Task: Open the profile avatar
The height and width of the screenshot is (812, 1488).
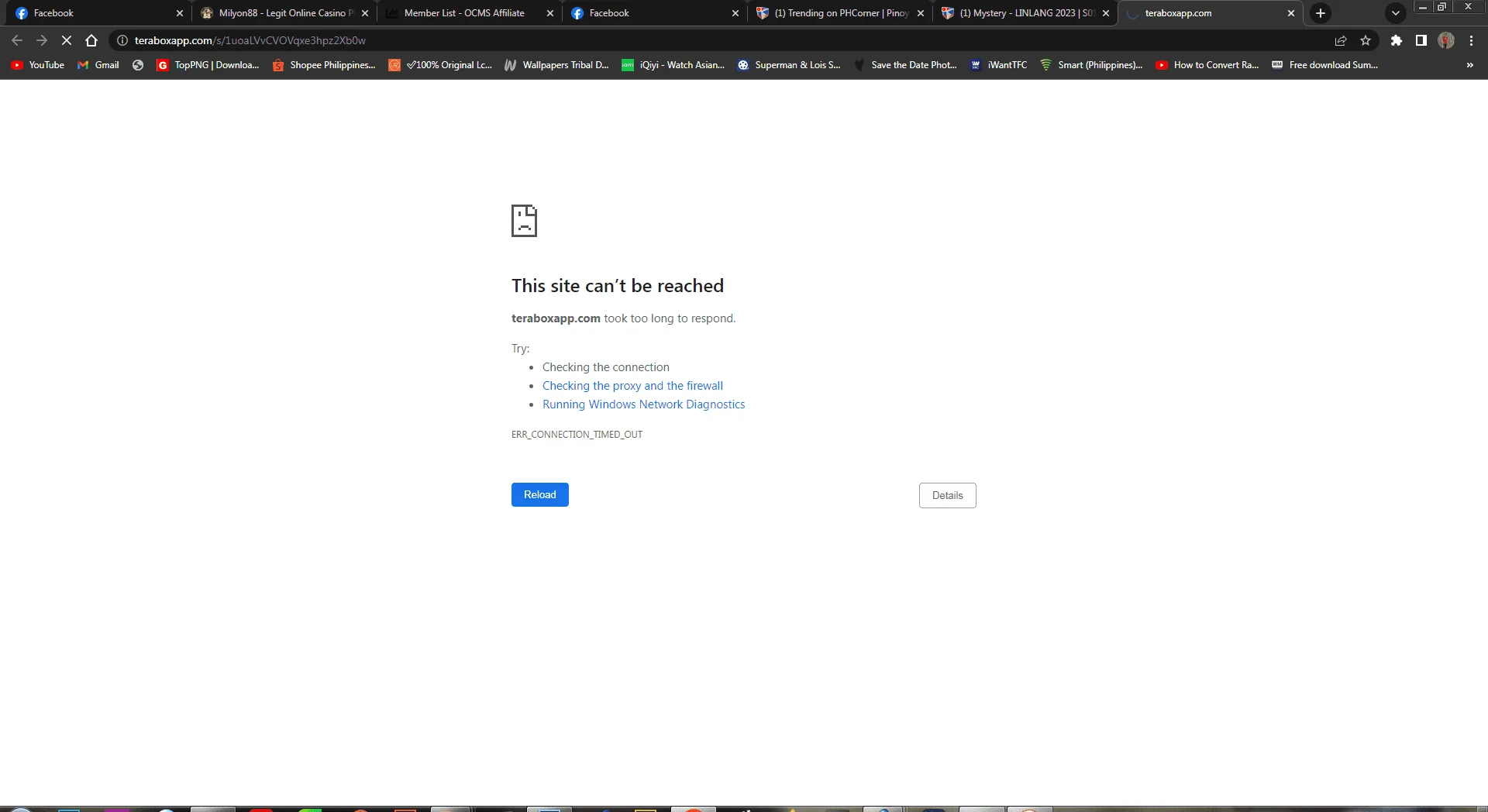Action: pyautogui.click(x=1446, y=40)
